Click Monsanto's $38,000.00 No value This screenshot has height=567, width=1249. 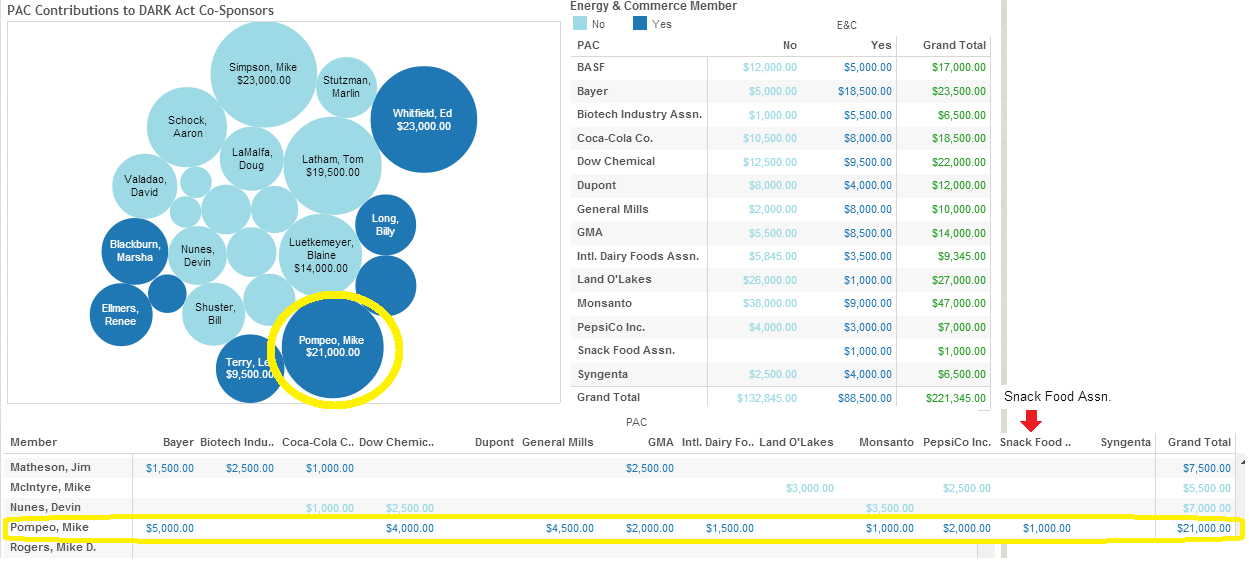click(x=770, y=303)
